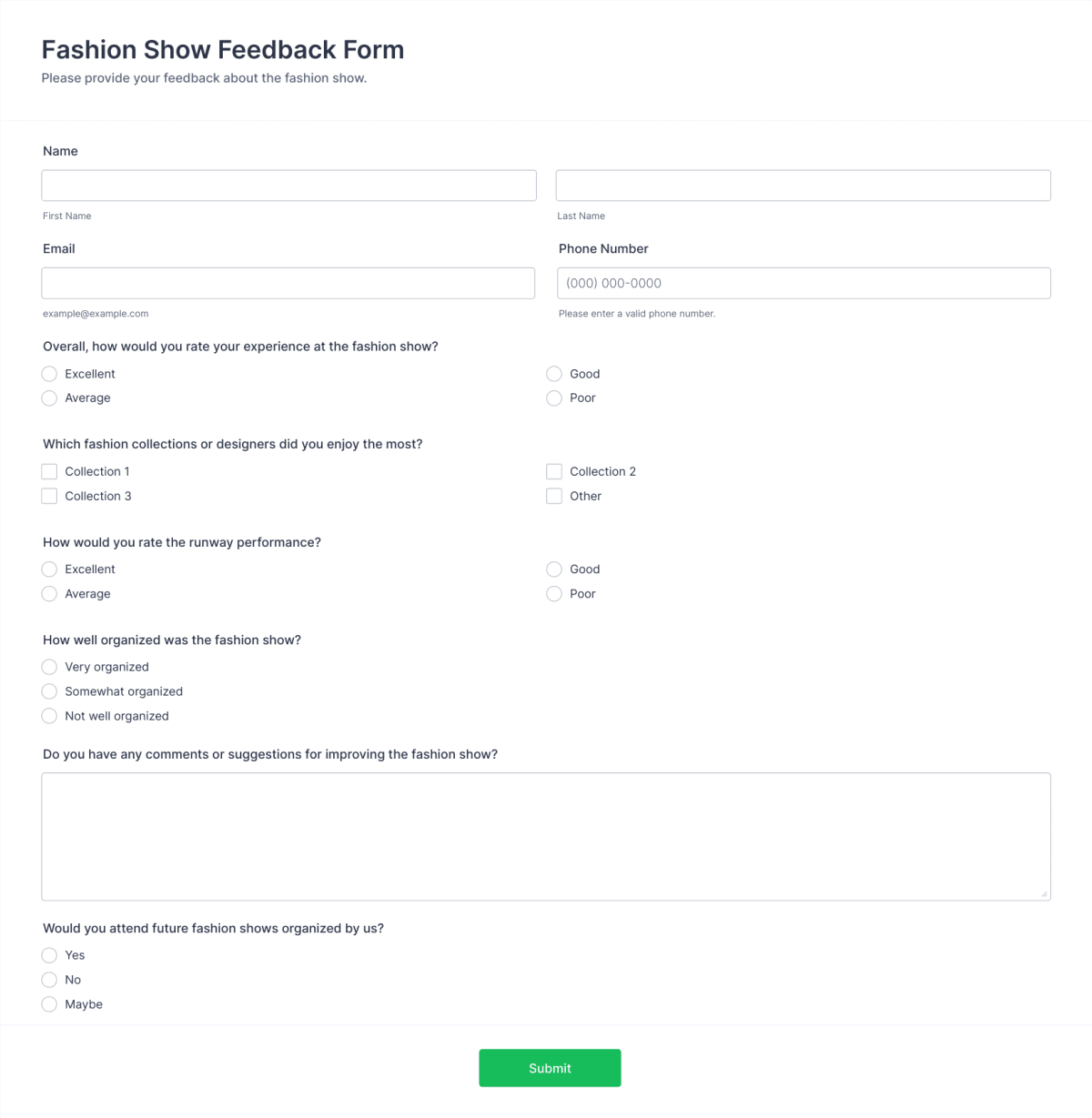Select the Good rating for overall experience
The image size is (1092, 1118).
554,374
